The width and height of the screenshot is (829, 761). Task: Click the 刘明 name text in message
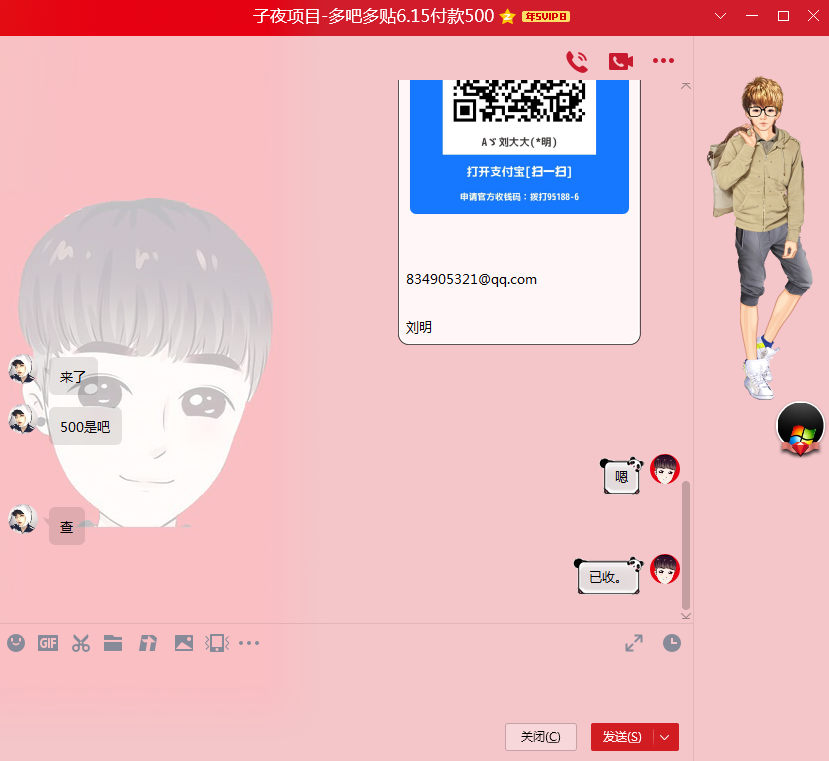point(419,327)
